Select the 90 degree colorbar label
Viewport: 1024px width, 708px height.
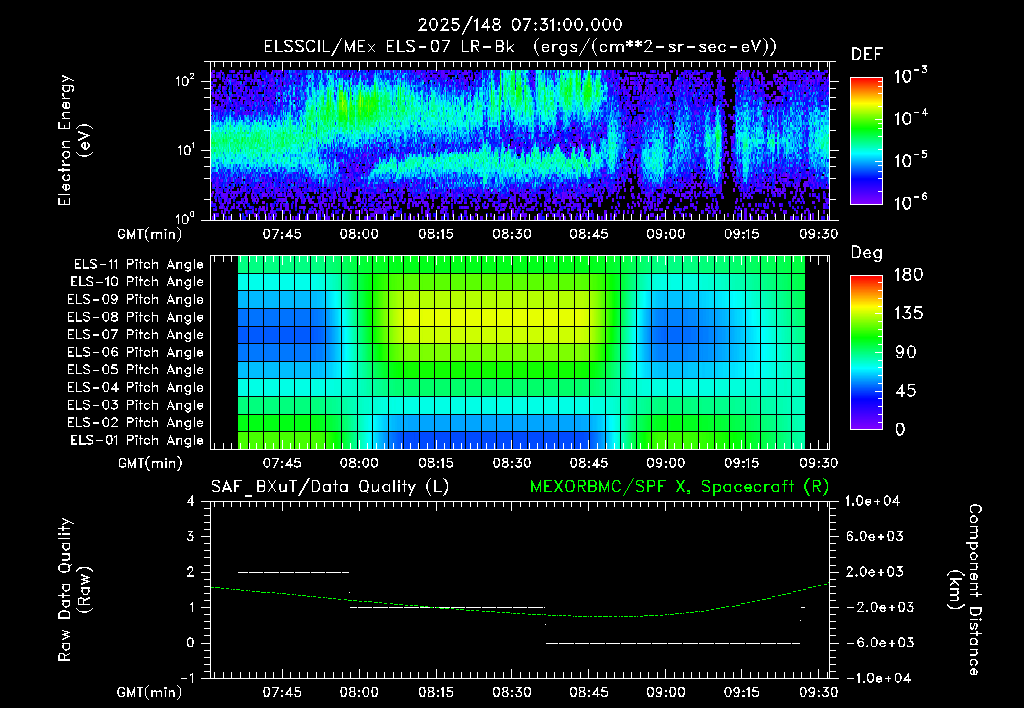[904, 352]
